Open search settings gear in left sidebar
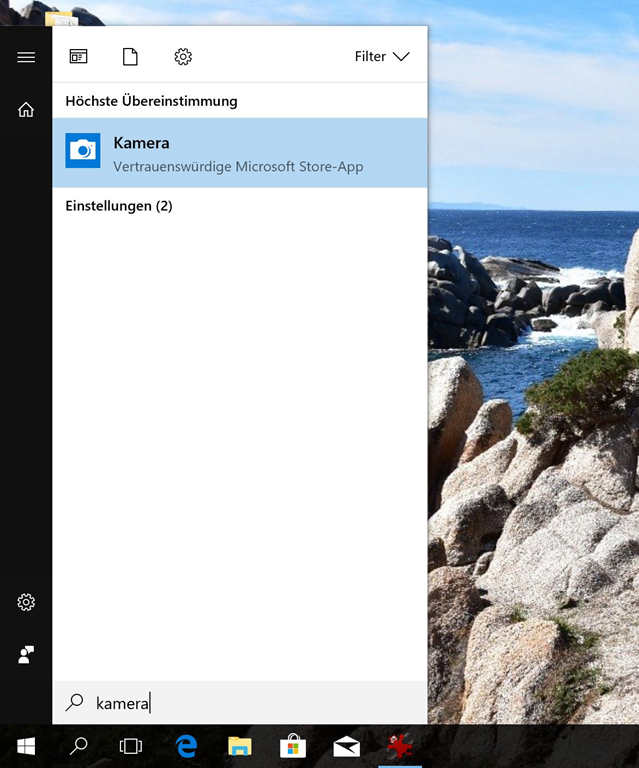Image resolution: width=639 pixels, height=768 pixels. click(x=26, y=602)
